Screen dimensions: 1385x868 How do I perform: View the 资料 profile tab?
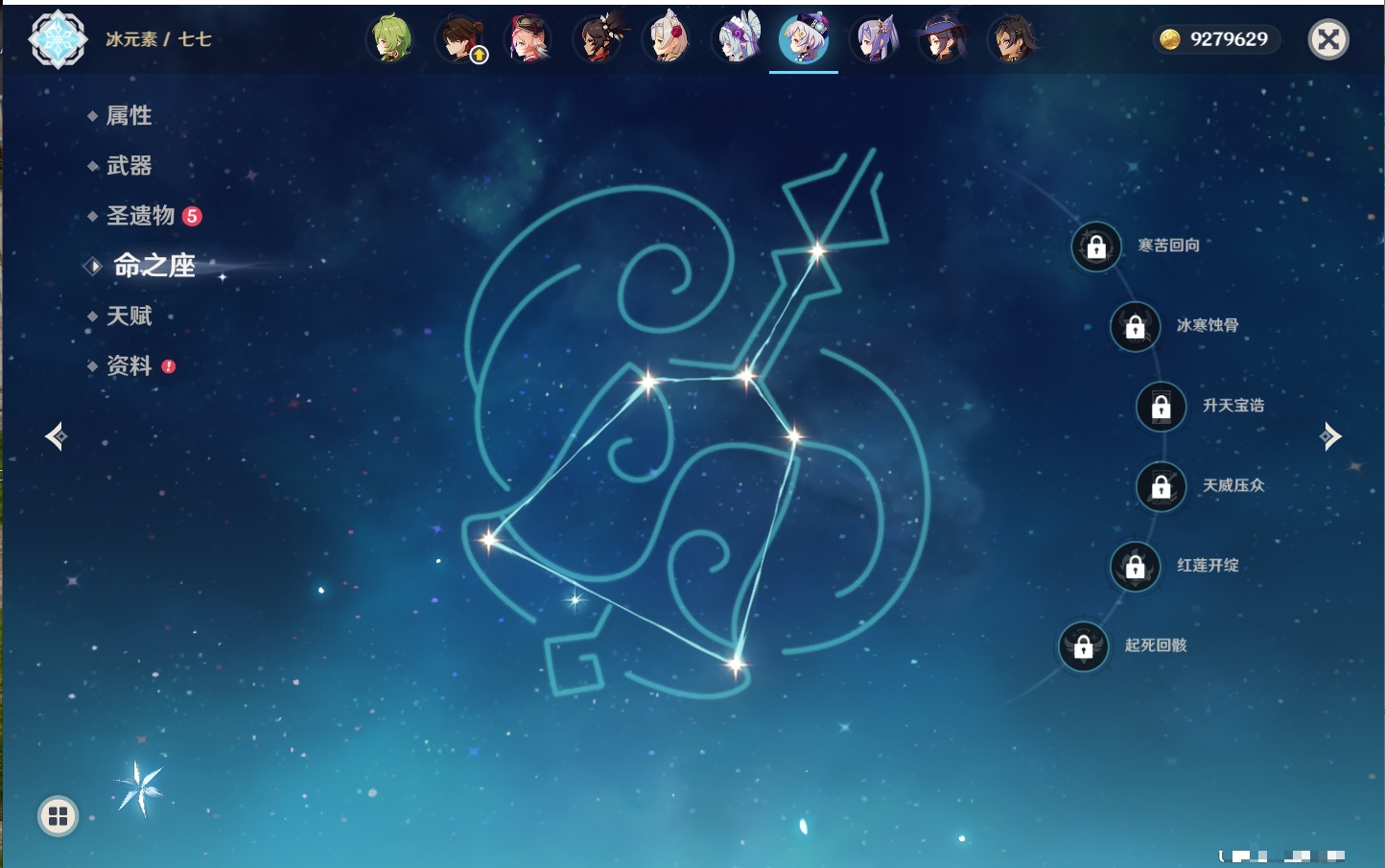pyautogui.click(x=129, y=365)
